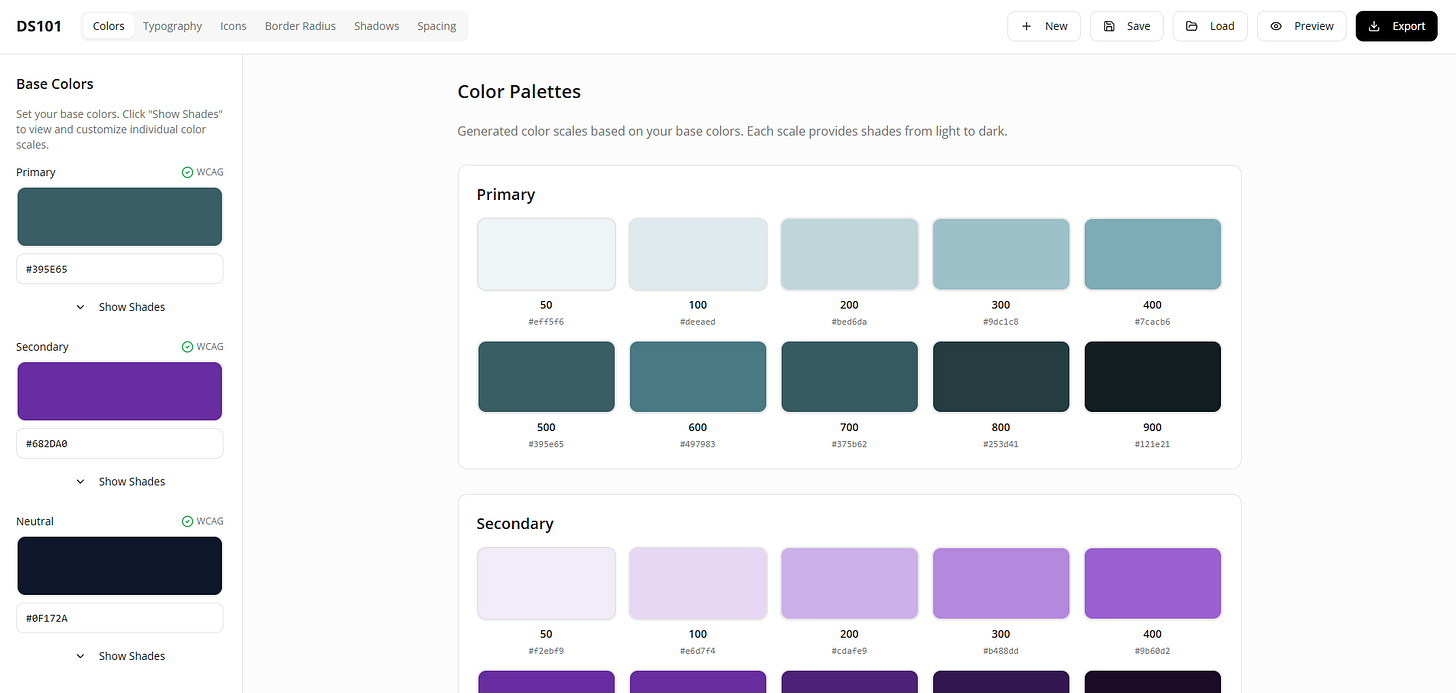Select Primary 600 swatch #497983
The height and width of the screenshot is (693, 1456).
point(698,377)
